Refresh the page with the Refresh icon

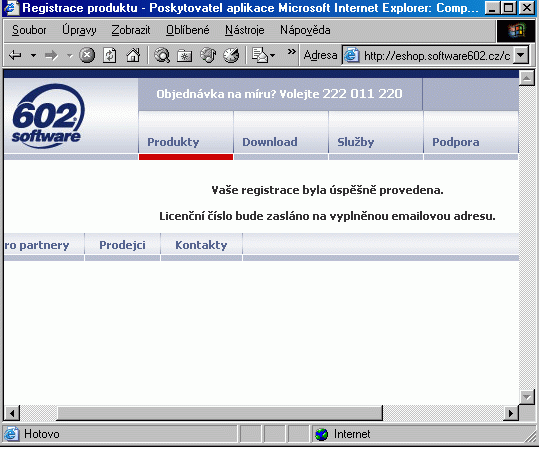point(109,55)
